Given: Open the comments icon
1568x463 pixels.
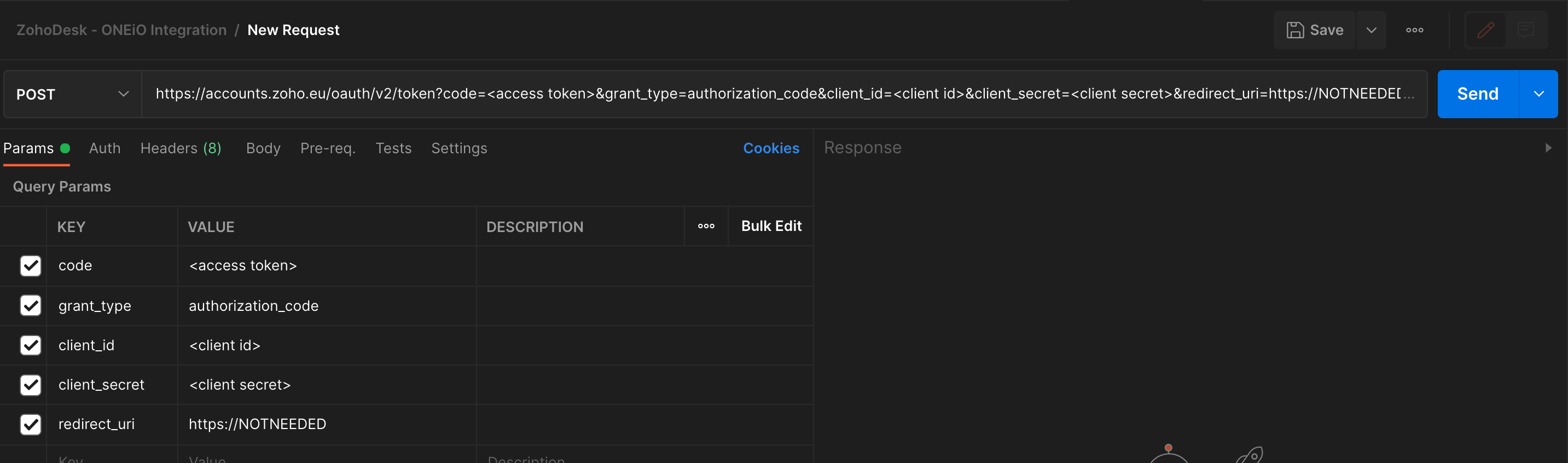Looking at the screenshot, I should tap(1525, 30).
